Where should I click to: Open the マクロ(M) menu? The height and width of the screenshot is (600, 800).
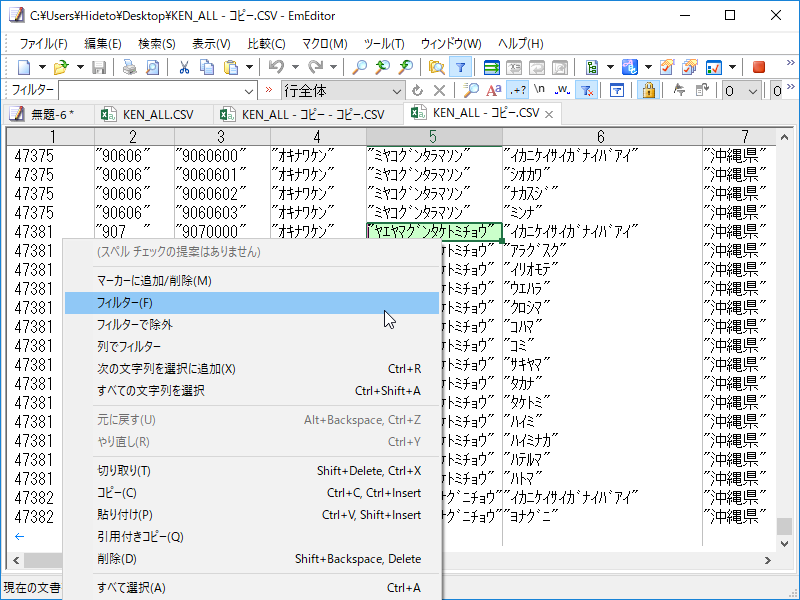tap(324, 44)
